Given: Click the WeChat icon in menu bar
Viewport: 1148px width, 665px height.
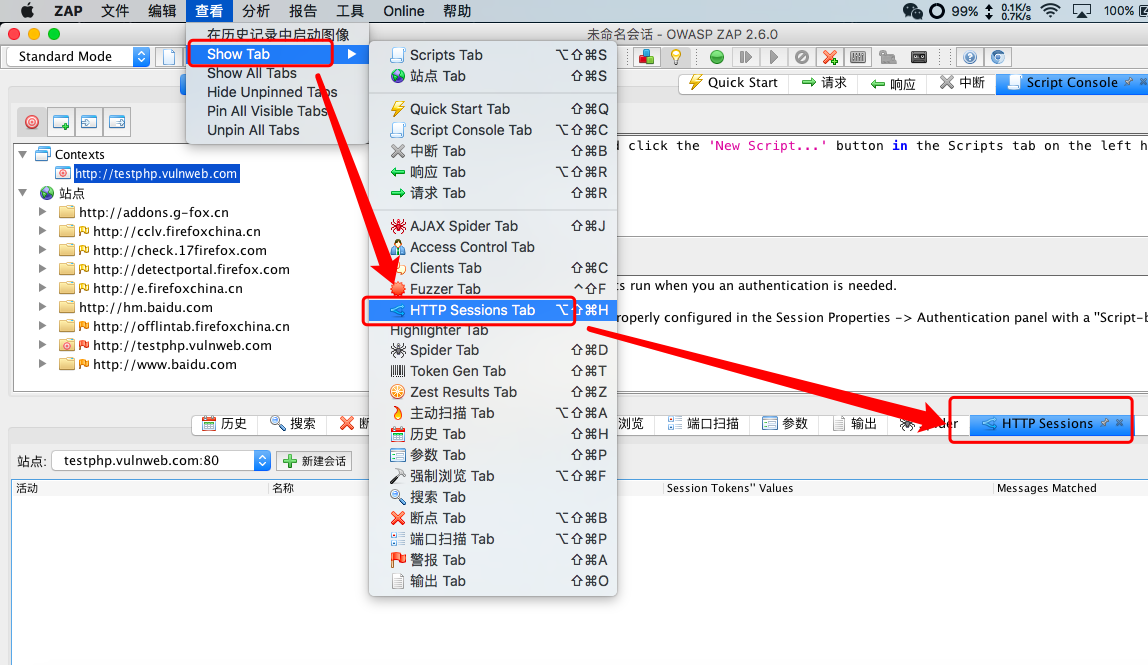Looking at the screenshot, I should click(x=912, y=11).
